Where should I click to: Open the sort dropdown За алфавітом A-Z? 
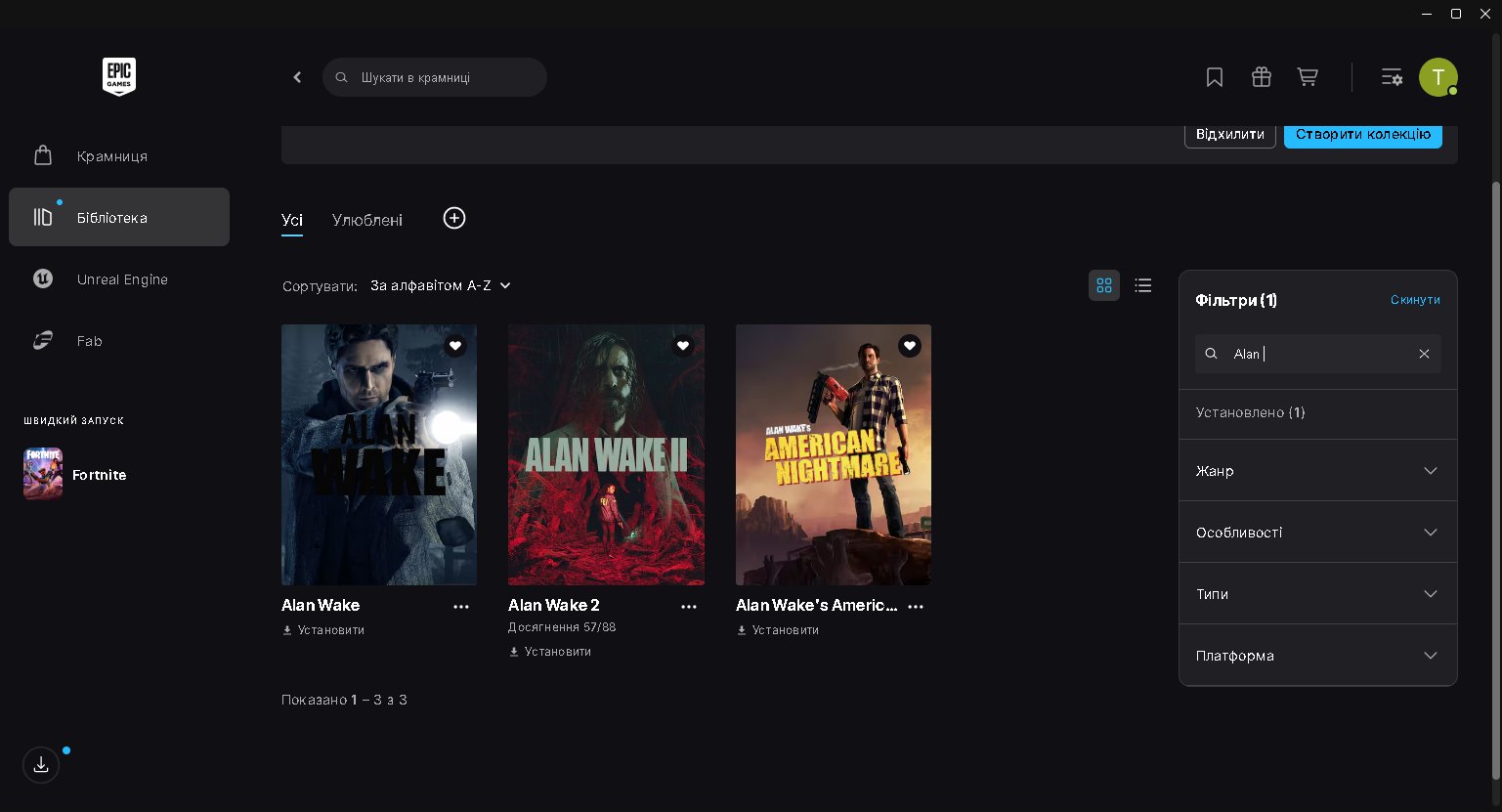click(441, 285)
